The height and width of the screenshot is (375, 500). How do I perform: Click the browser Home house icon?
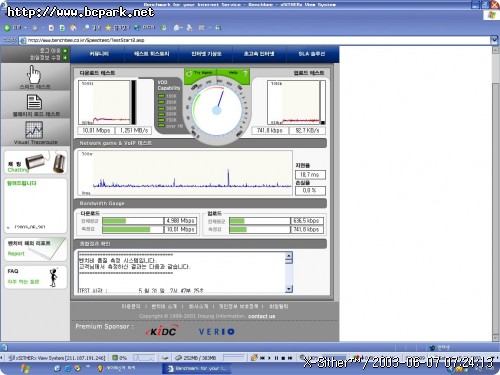click(x=73, y=28)
